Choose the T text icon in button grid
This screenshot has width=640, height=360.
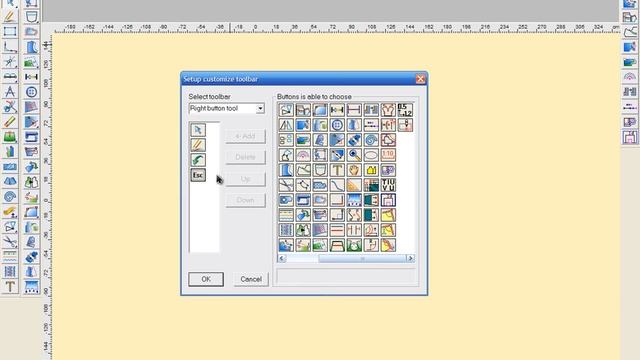[x=337, y=170]
